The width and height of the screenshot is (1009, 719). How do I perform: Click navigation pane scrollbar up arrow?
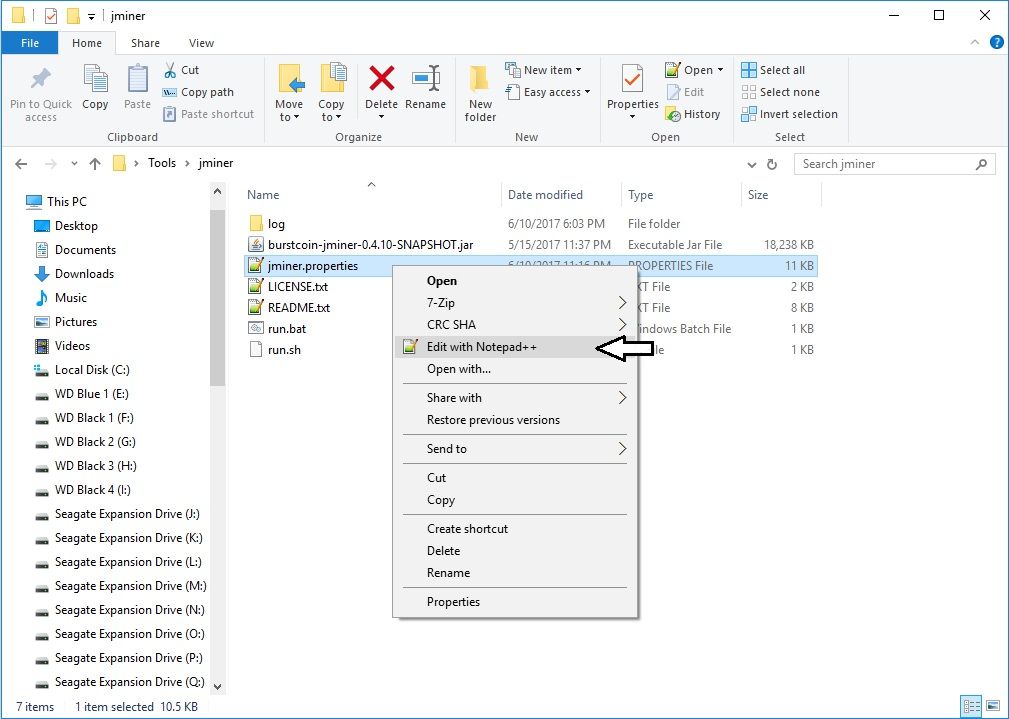[x=218, y=191]
